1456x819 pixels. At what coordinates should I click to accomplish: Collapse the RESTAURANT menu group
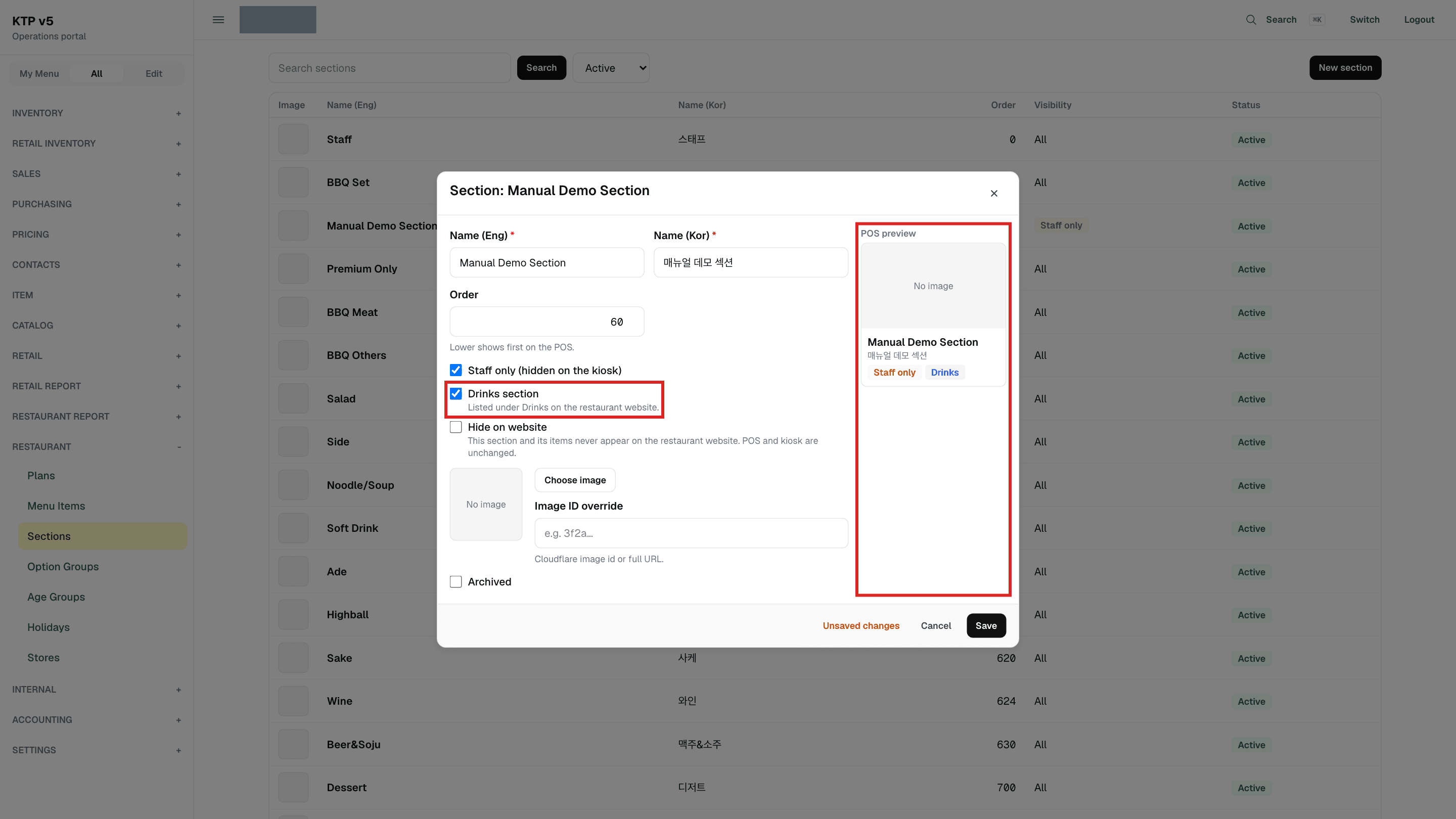point(178,447)
